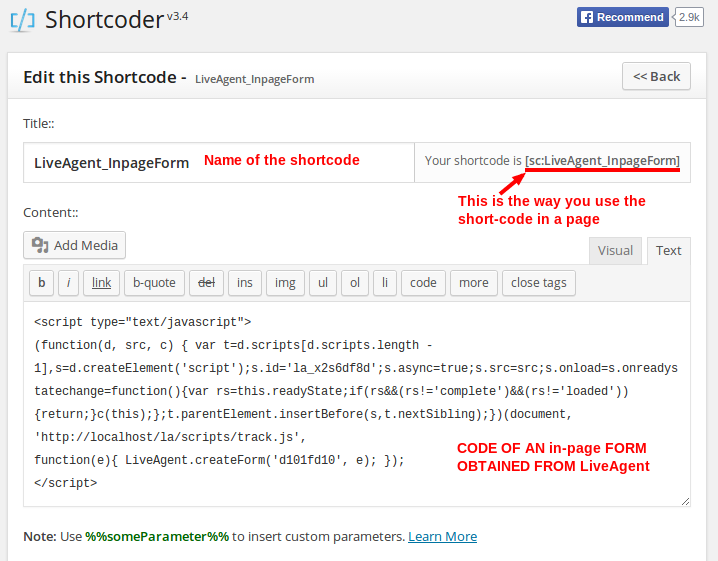Insert an image with the img button
The image size is (718, 561).
[285, 283]
